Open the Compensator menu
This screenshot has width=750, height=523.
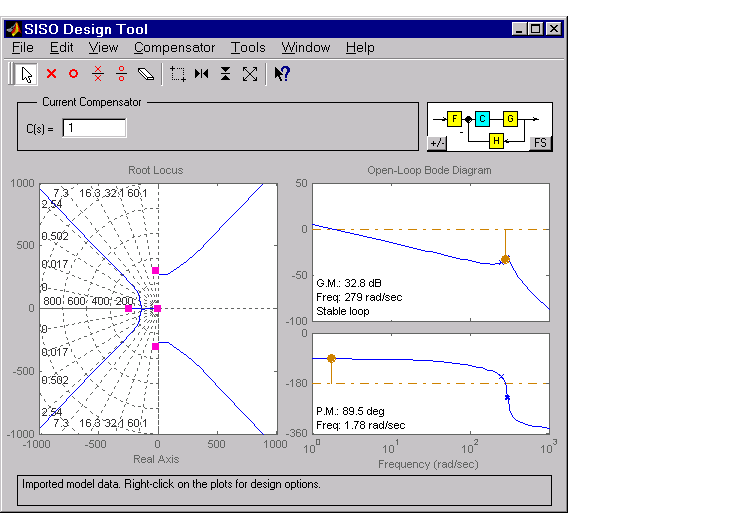(x=174, y=47)
